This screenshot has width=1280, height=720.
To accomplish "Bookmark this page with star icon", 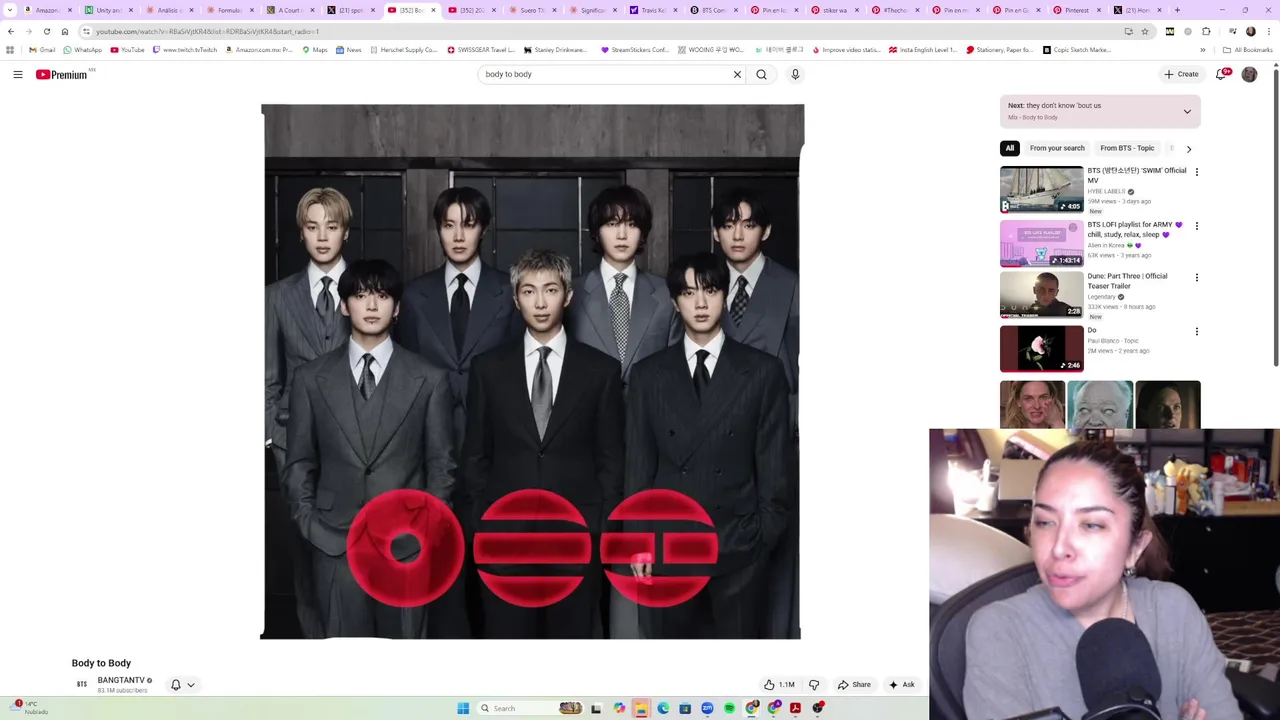I will pyautogui.click(x=1145, y=32).
